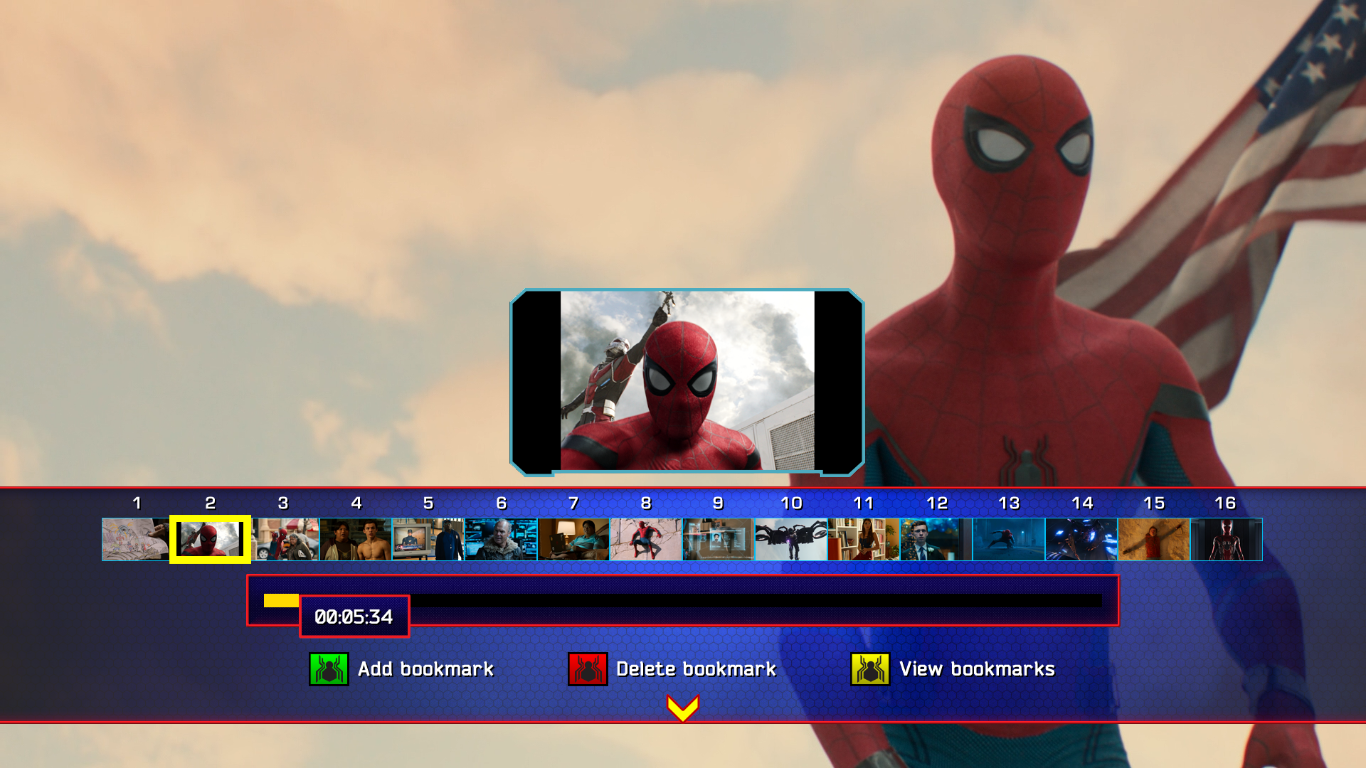Click the green spider Add bookmark icon
The image size is (1366, 768).
point(329,669)
